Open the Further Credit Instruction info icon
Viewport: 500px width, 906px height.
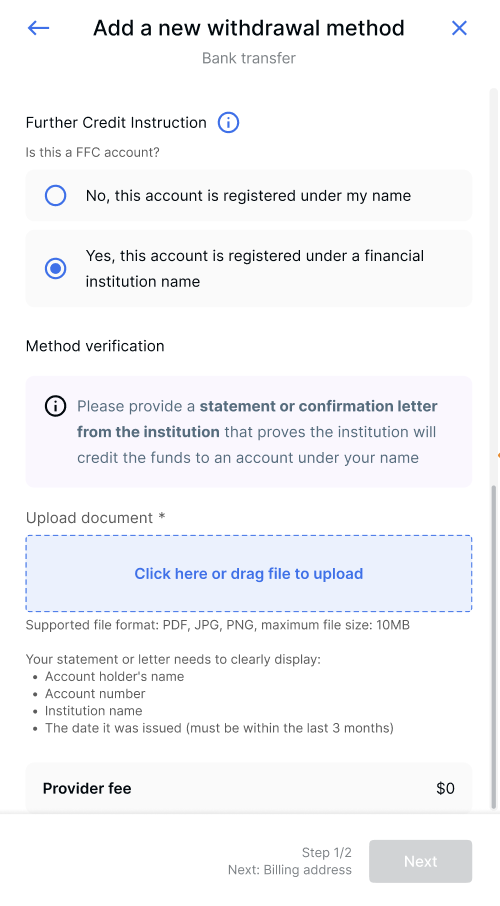pyautogui.click(x=228, y=122)
